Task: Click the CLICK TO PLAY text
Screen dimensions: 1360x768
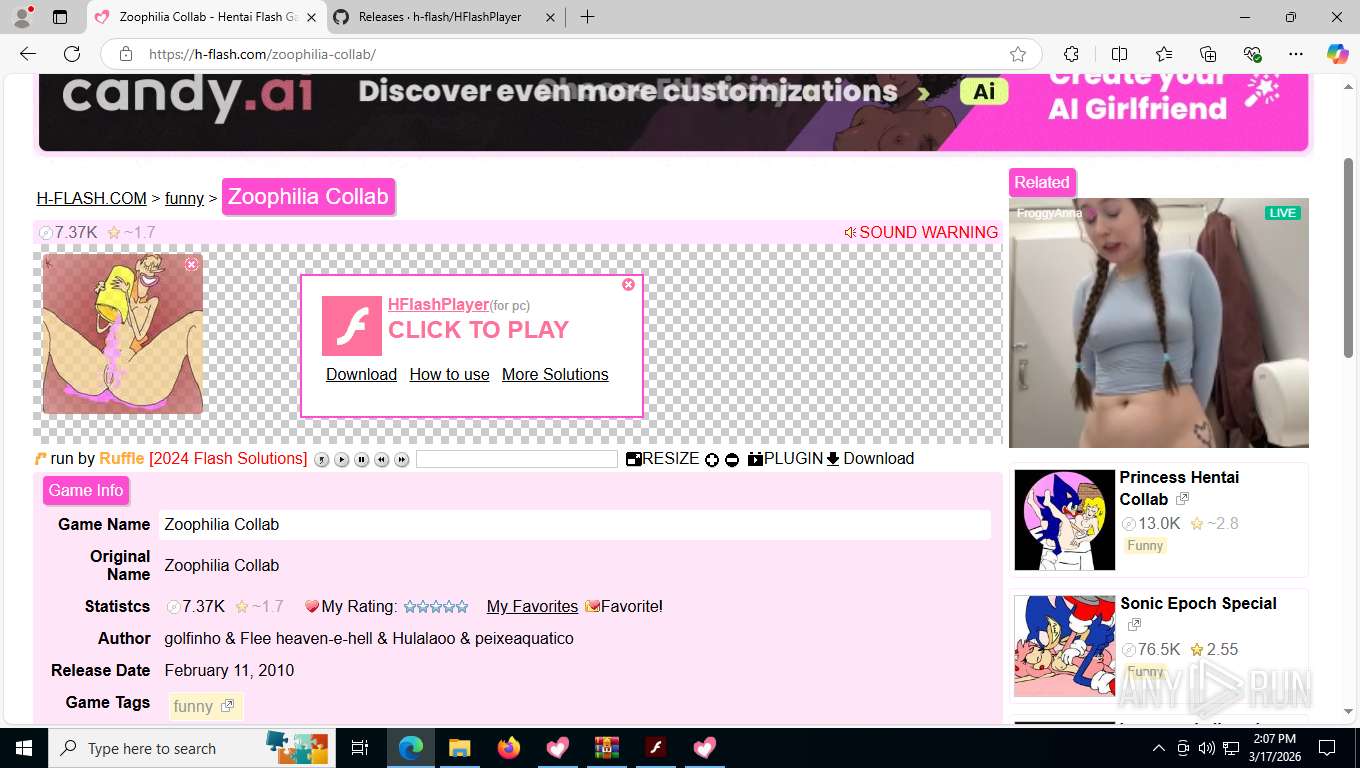Action: 478,330
